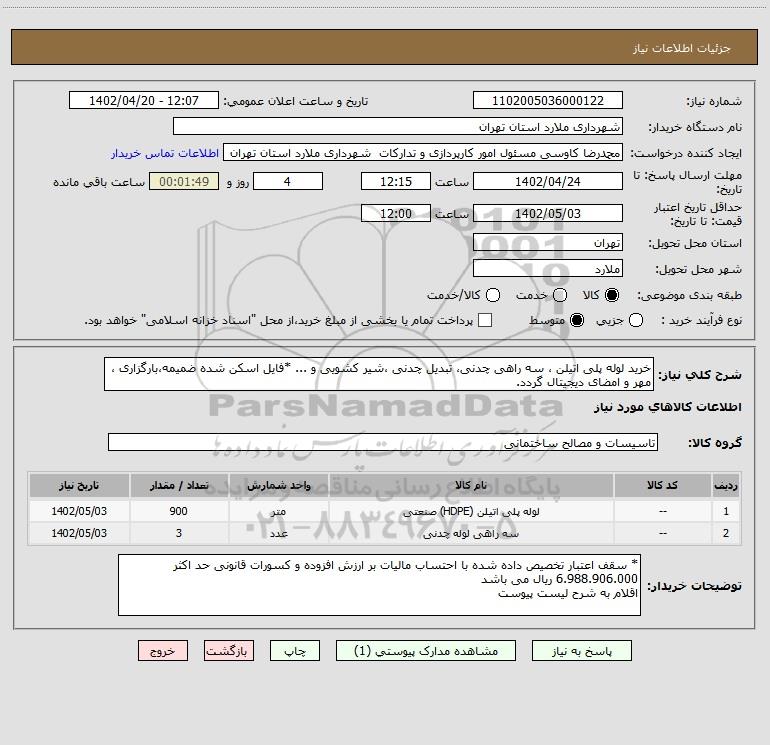Click the توضیحات خریدار notes box
The height and width of the screenshot is (745, 770).
(379, 585)
